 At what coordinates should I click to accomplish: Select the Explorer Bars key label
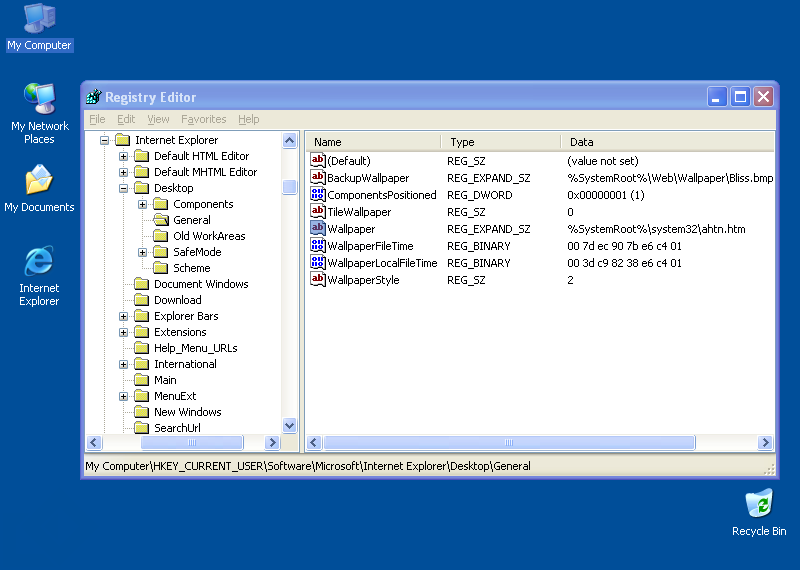pyautogui.click(x=186, y=316)
